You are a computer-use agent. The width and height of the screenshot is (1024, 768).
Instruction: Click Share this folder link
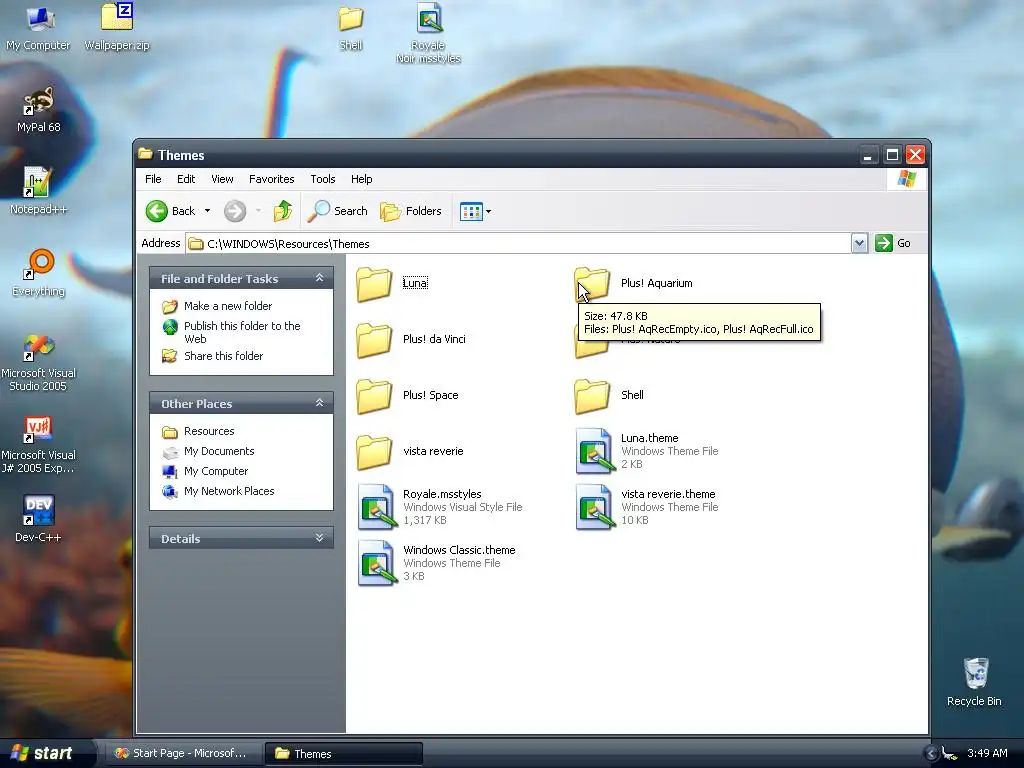(223, 356)
